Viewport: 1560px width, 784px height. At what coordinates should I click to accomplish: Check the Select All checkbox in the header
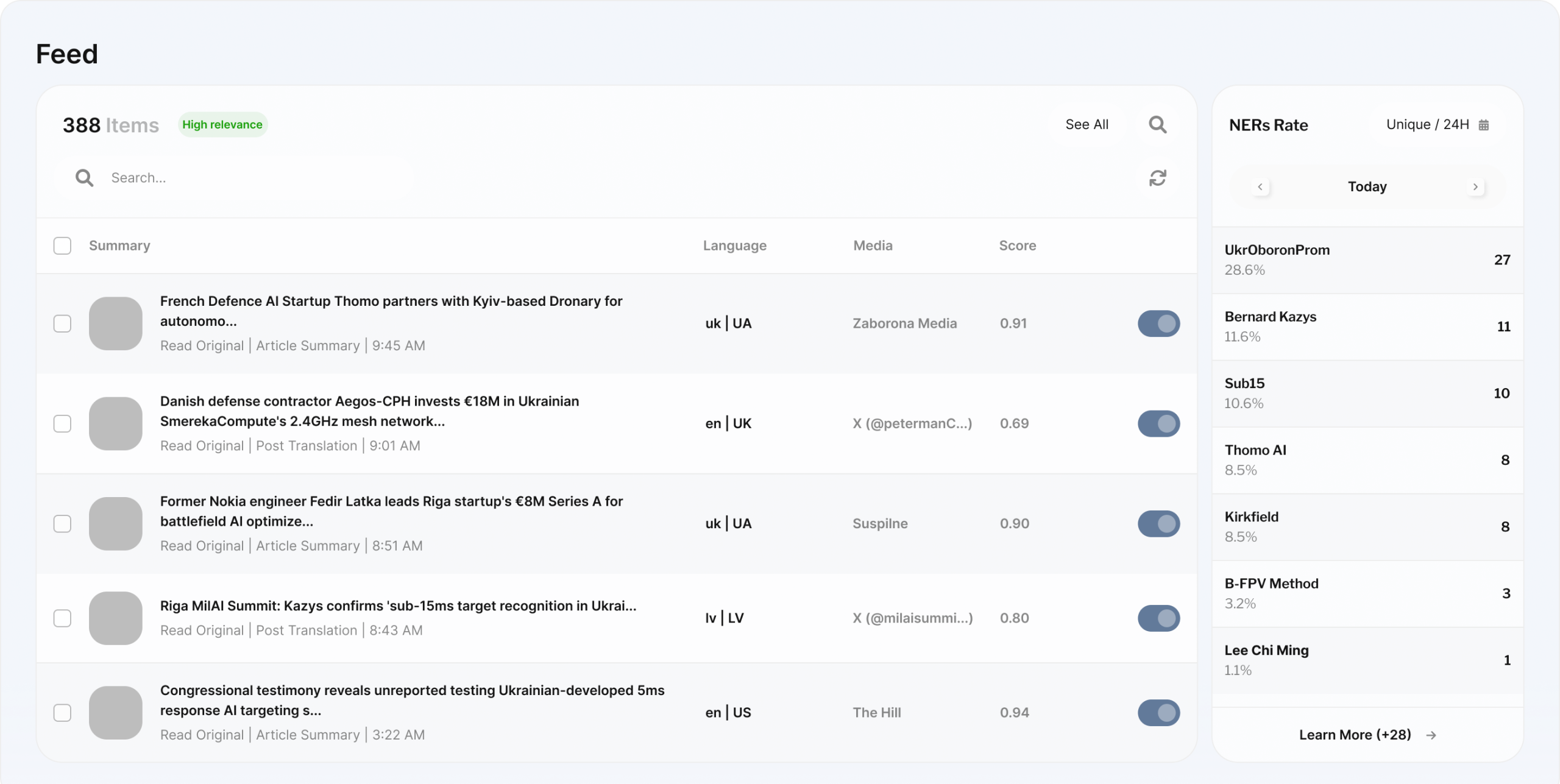click(x=62, y=245)
